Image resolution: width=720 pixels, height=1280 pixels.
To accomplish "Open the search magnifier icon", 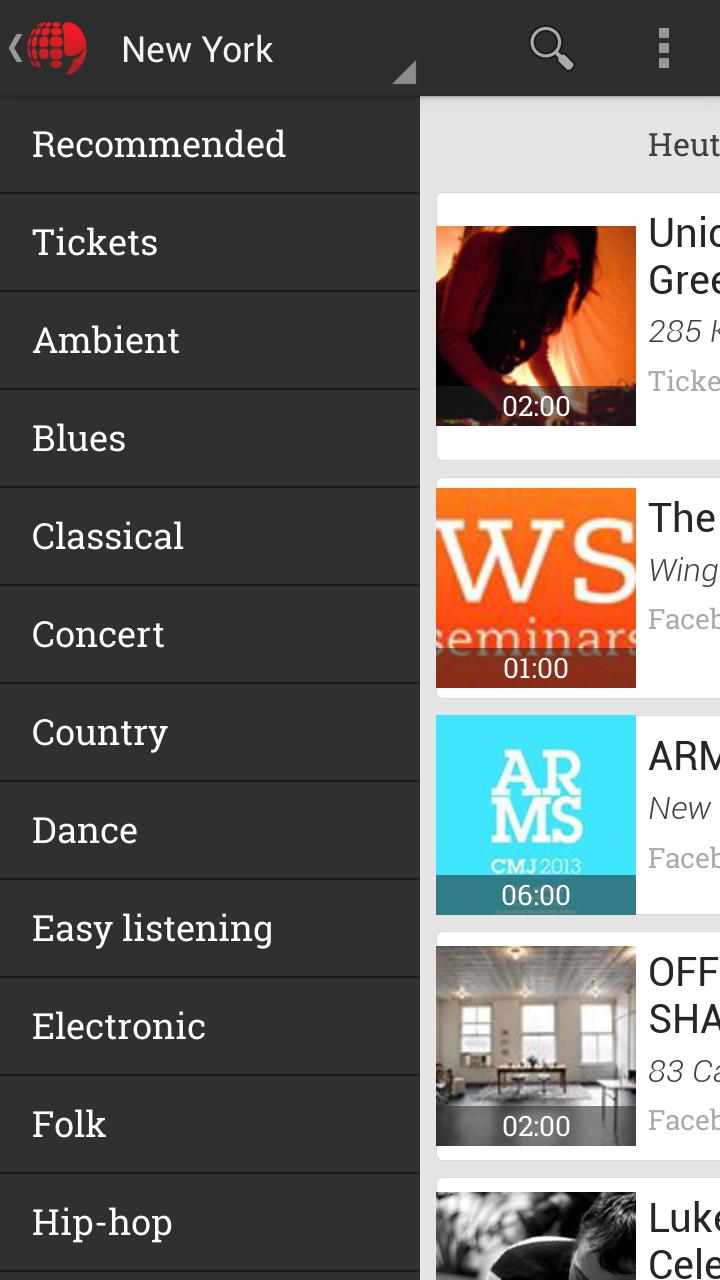I will point(551,48).
